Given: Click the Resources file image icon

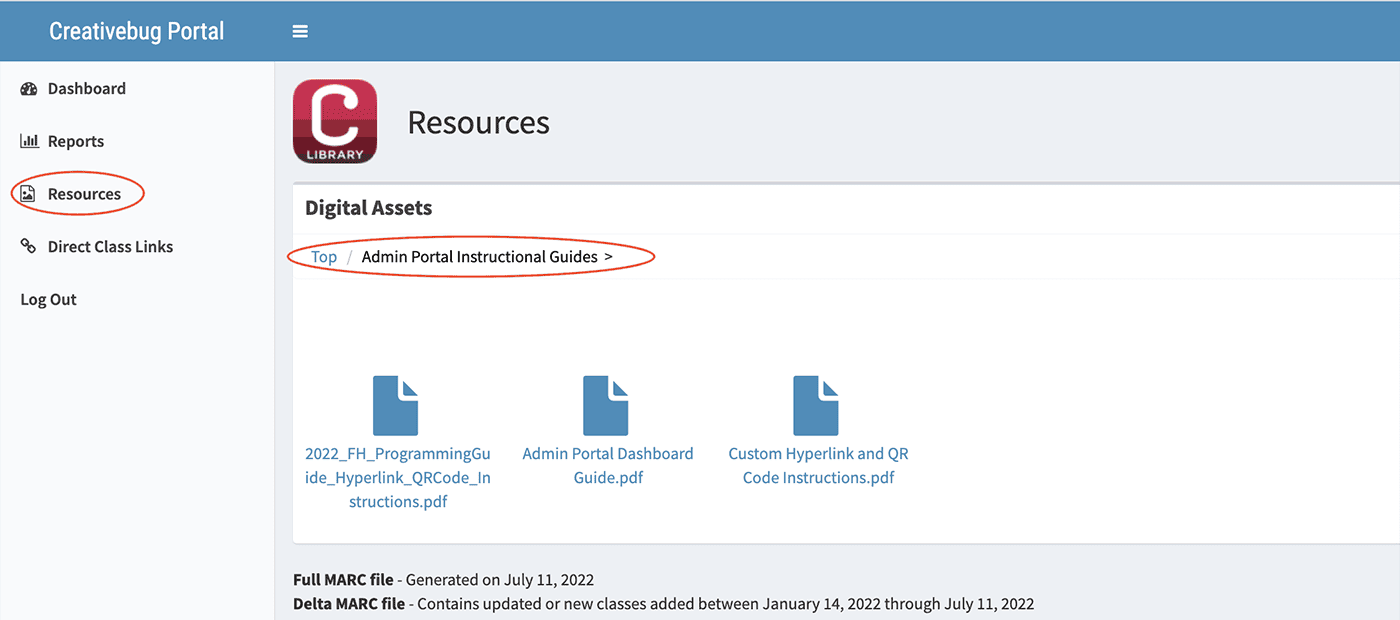Looking at the screenshot, I should [28, 194].
